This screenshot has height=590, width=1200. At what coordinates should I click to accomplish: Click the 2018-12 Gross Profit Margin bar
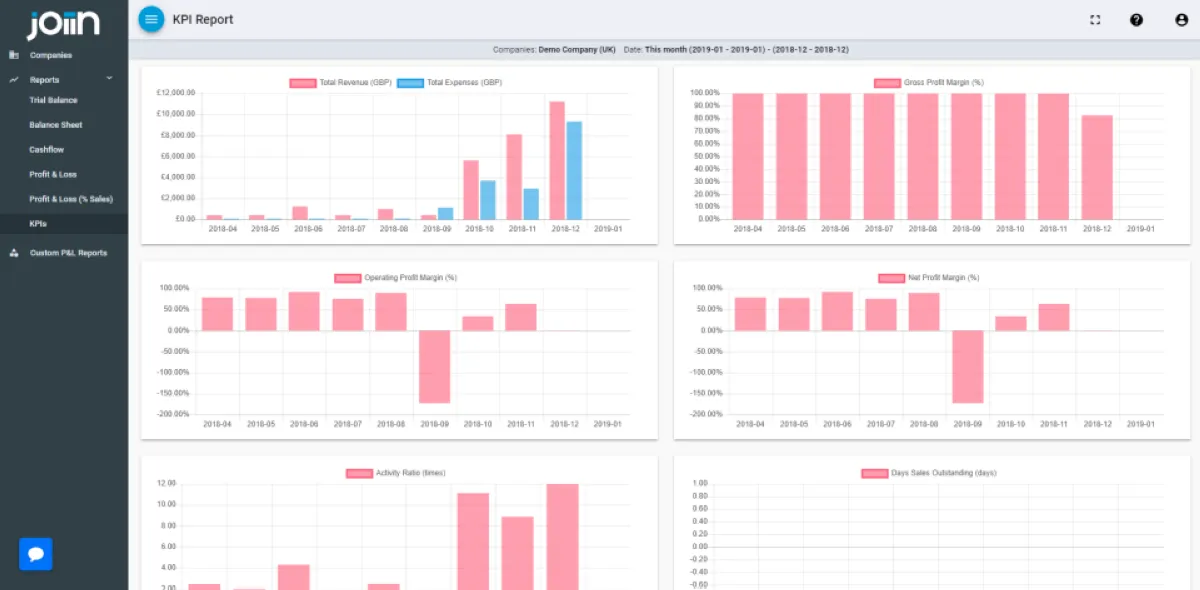coord(1097,167)
